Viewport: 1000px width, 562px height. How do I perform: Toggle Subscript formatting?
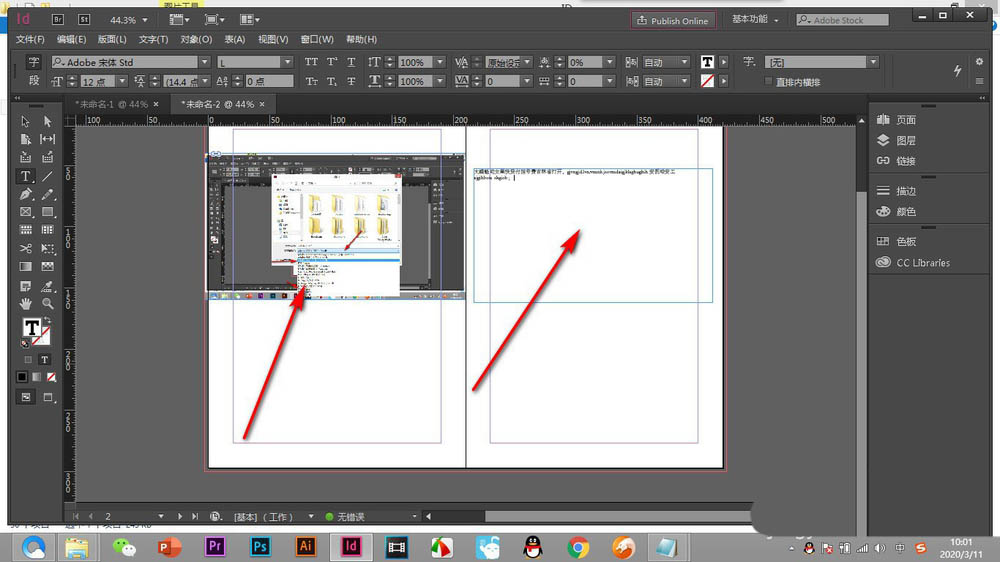coord(332,81)
